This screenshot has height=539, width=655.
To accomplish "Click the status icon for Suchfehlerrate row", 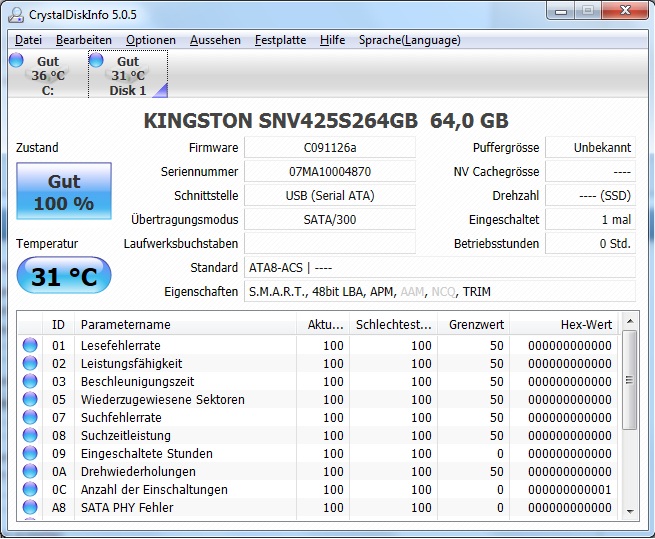I will [x=30, y=417].
